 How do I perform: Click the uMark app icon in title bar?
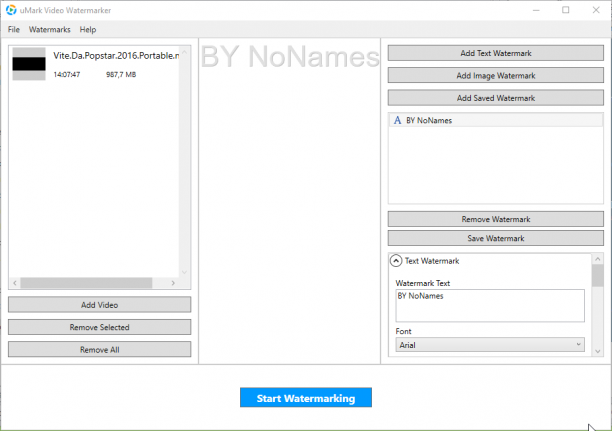(11, 10)
